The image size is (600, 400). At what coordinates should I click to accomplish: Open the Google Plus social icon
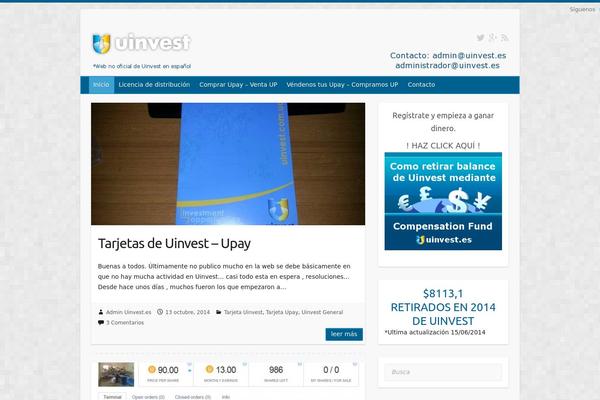tap(492, 38)
